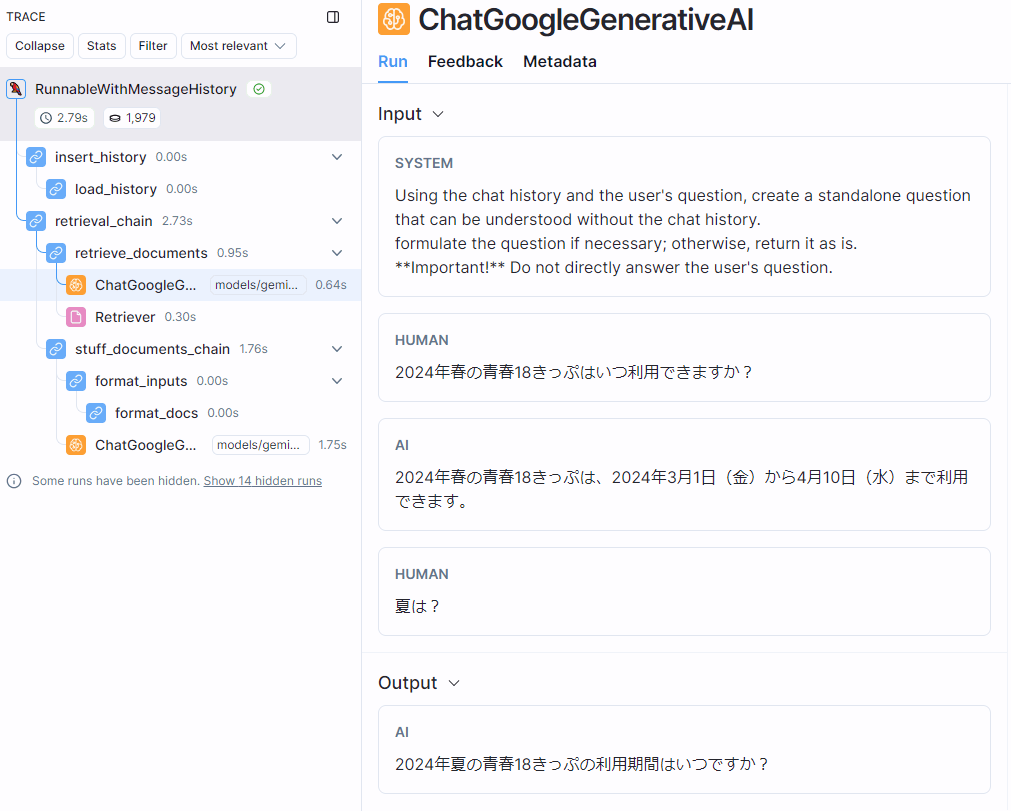Screen dimensions: 1011x811
Task: Click the retrieve_documents chain icon
Action: (56, 253)
